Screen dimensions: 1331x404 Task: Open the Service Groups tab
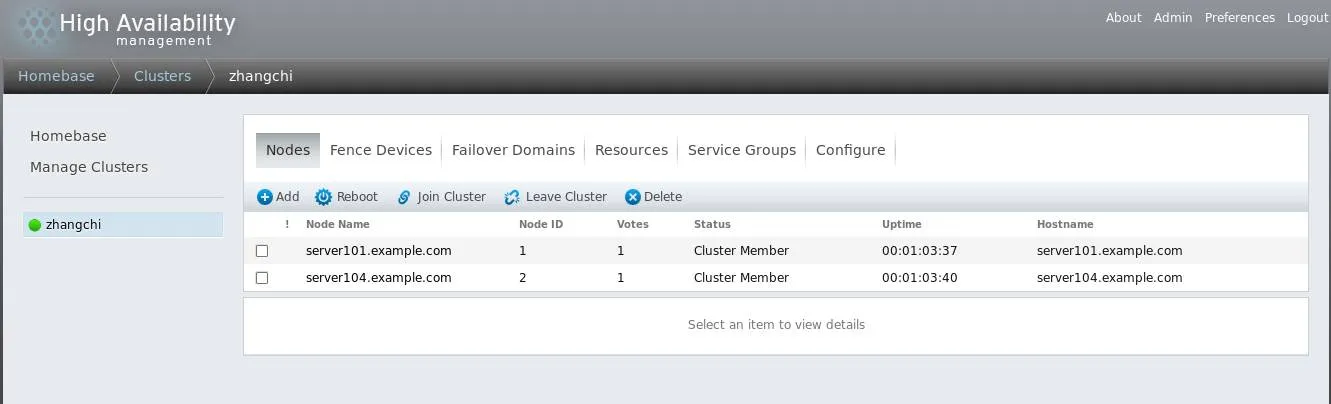(742, 150)
